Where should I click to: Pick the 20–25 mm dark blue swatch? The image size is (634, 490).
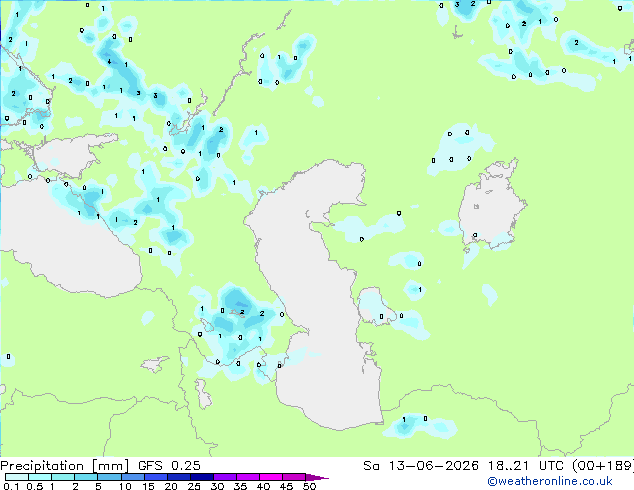coord(178,477)
